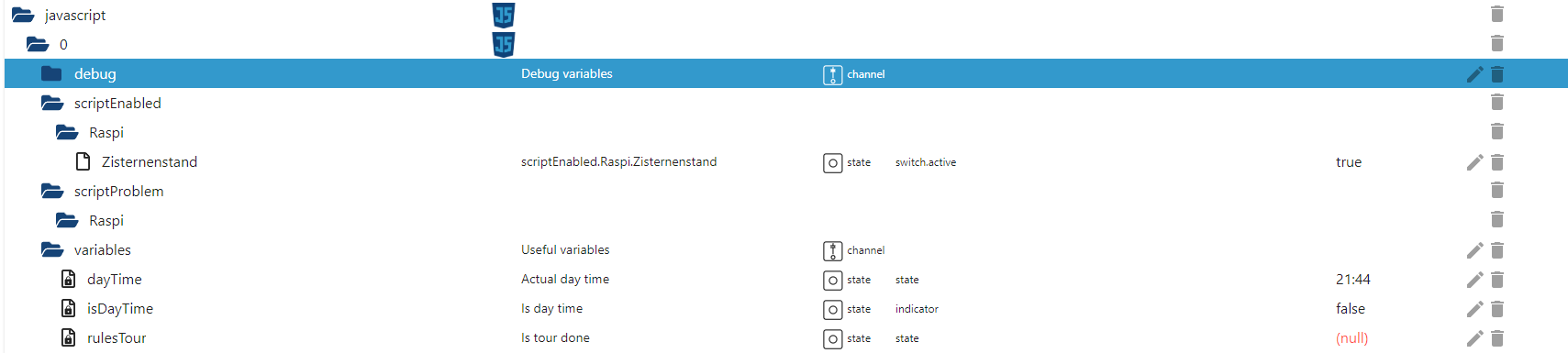Click the dayTime value 21:44

point(1353,280)
